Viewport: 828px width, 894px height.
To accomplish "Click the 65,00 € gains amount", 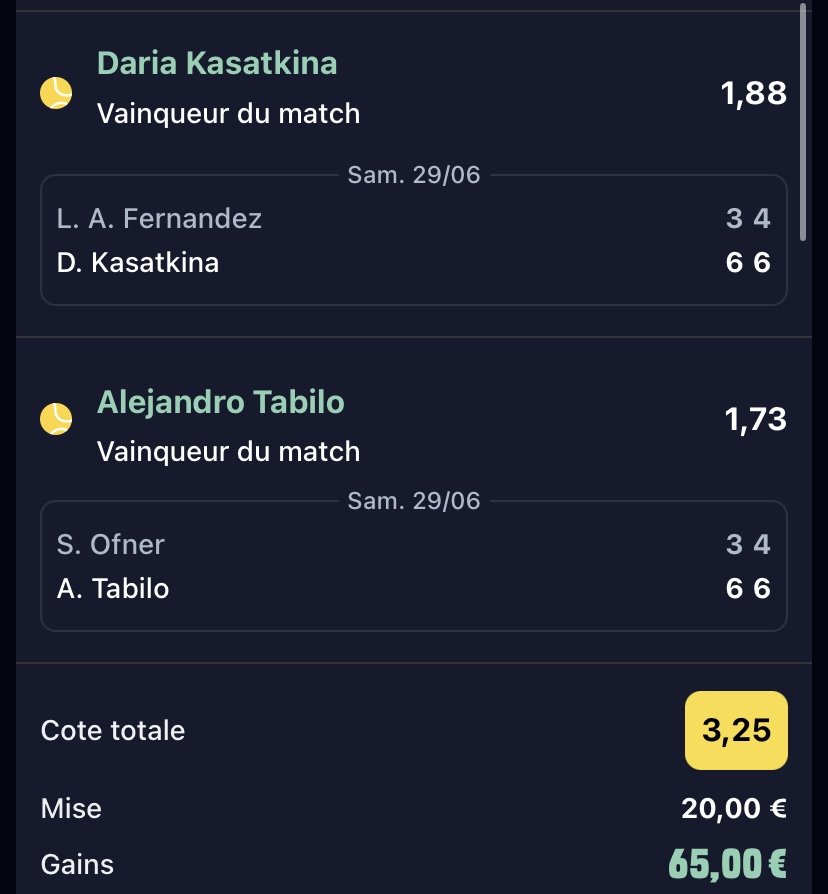I will coord(728,864).
